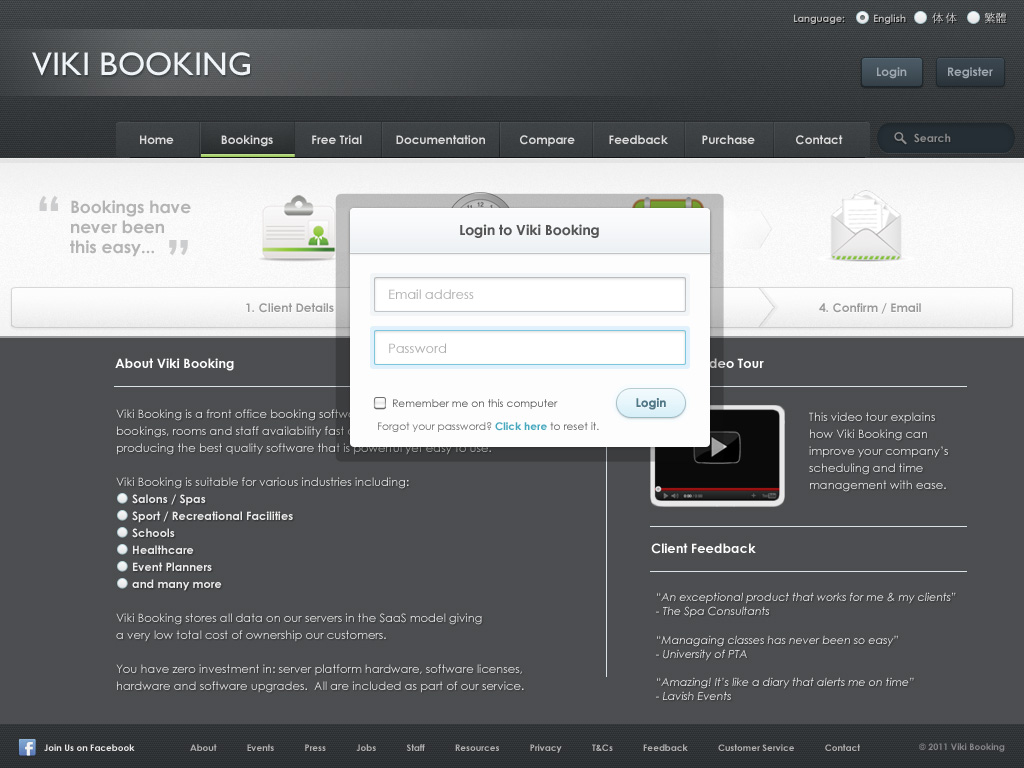The height and width of the screenshot is (768, 1024).
Task: Click '© 2011 Viki Booking' copyright text
Action: point(961,747)
